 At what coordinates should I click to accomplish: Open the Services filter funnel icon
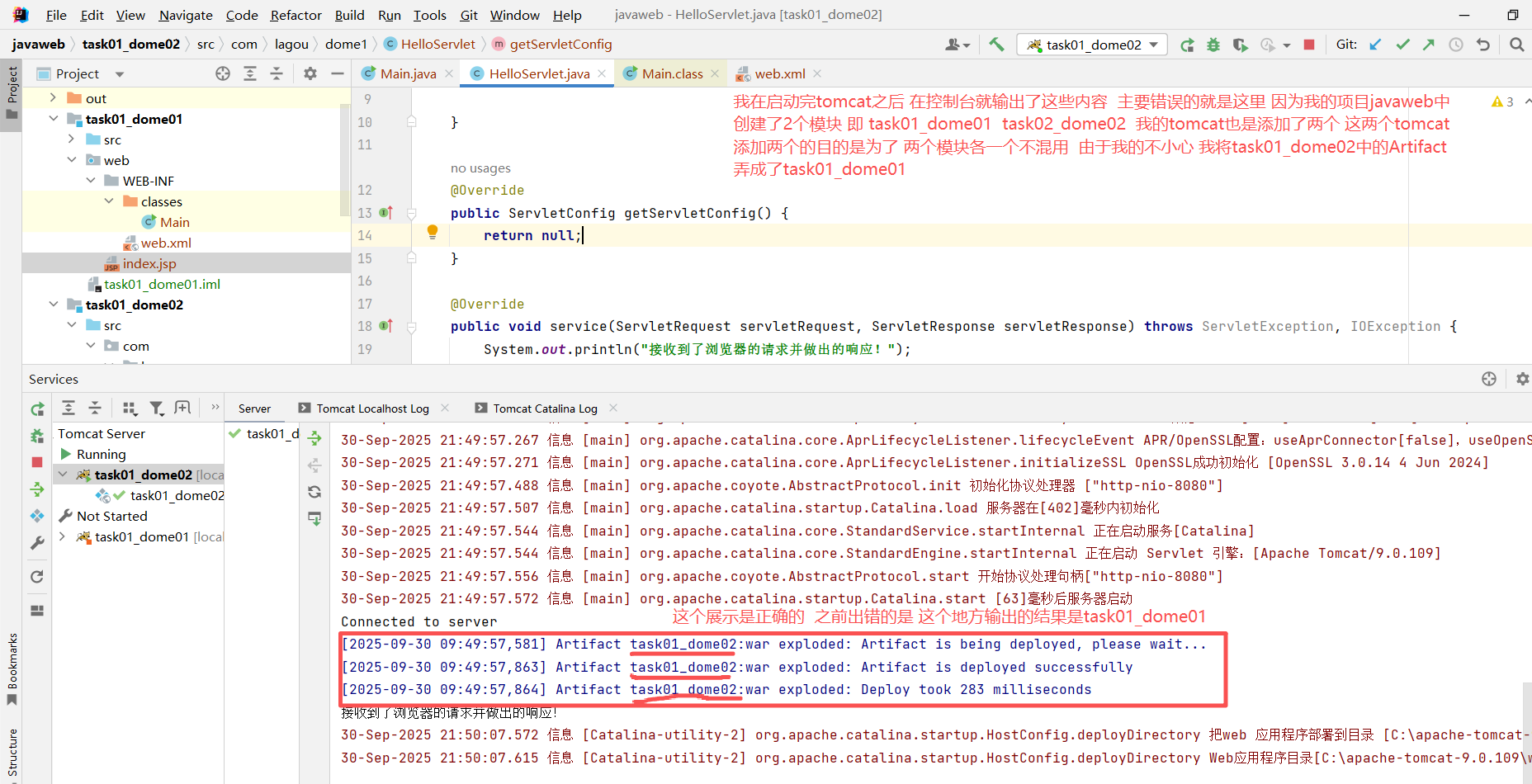[x=156, y=408]
